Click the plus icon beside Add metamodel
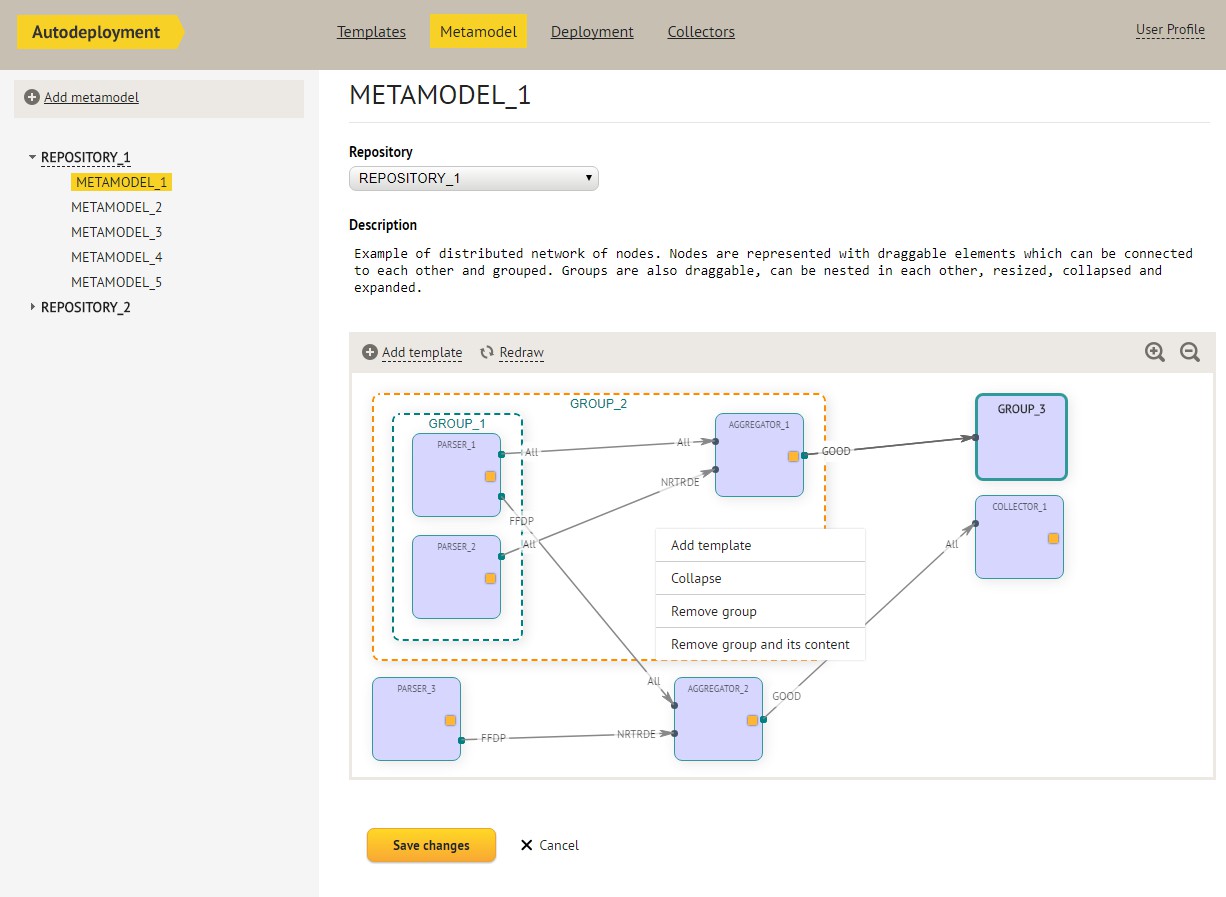Screen dimensions: 1226x897 tap(32, 97)
